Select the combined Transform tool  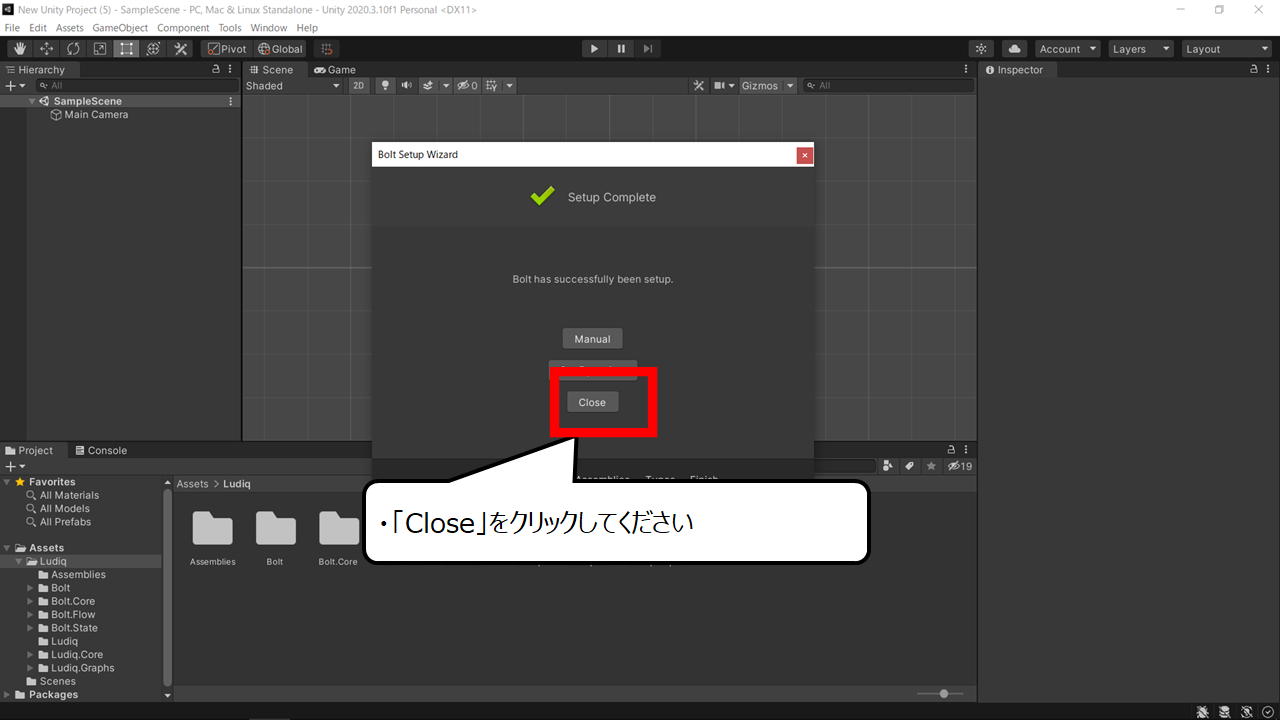tap(153, 49)
